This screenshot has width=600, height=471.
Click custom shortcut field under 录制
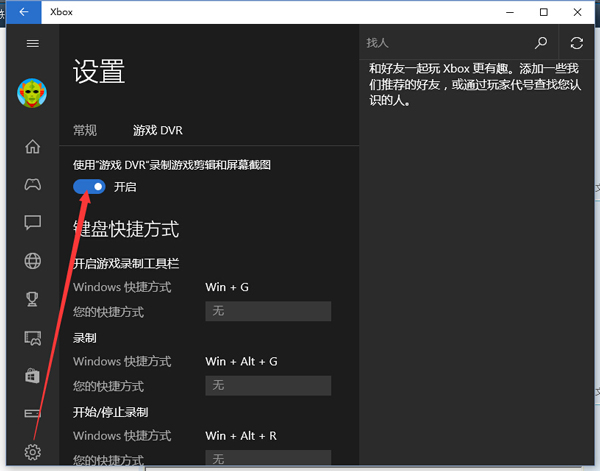267,386
